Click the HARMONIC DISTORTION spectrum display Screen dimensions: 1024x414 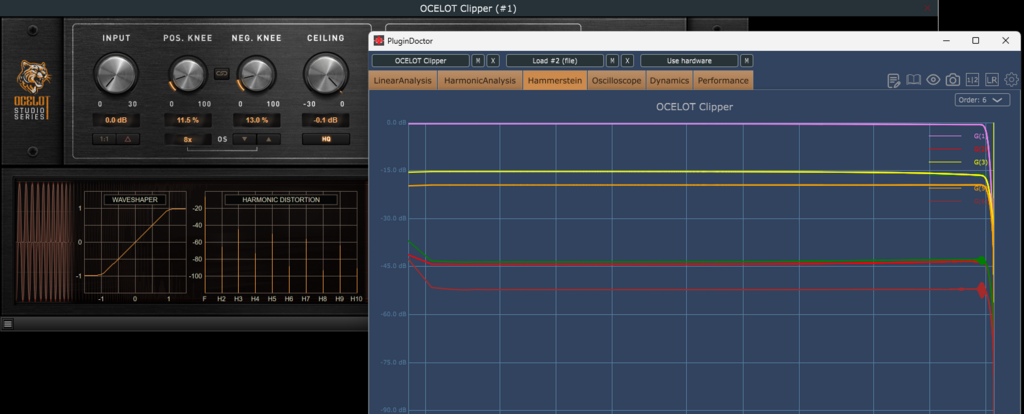[x=281, y=242]
